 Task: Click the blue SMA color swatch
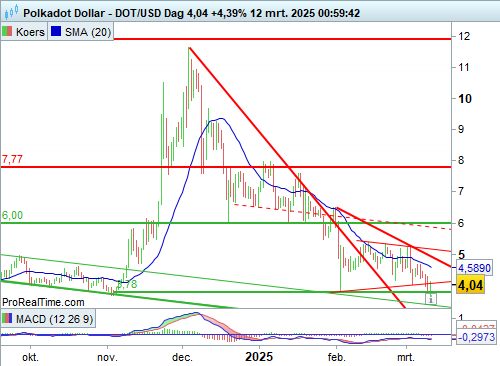coord(56,32)
